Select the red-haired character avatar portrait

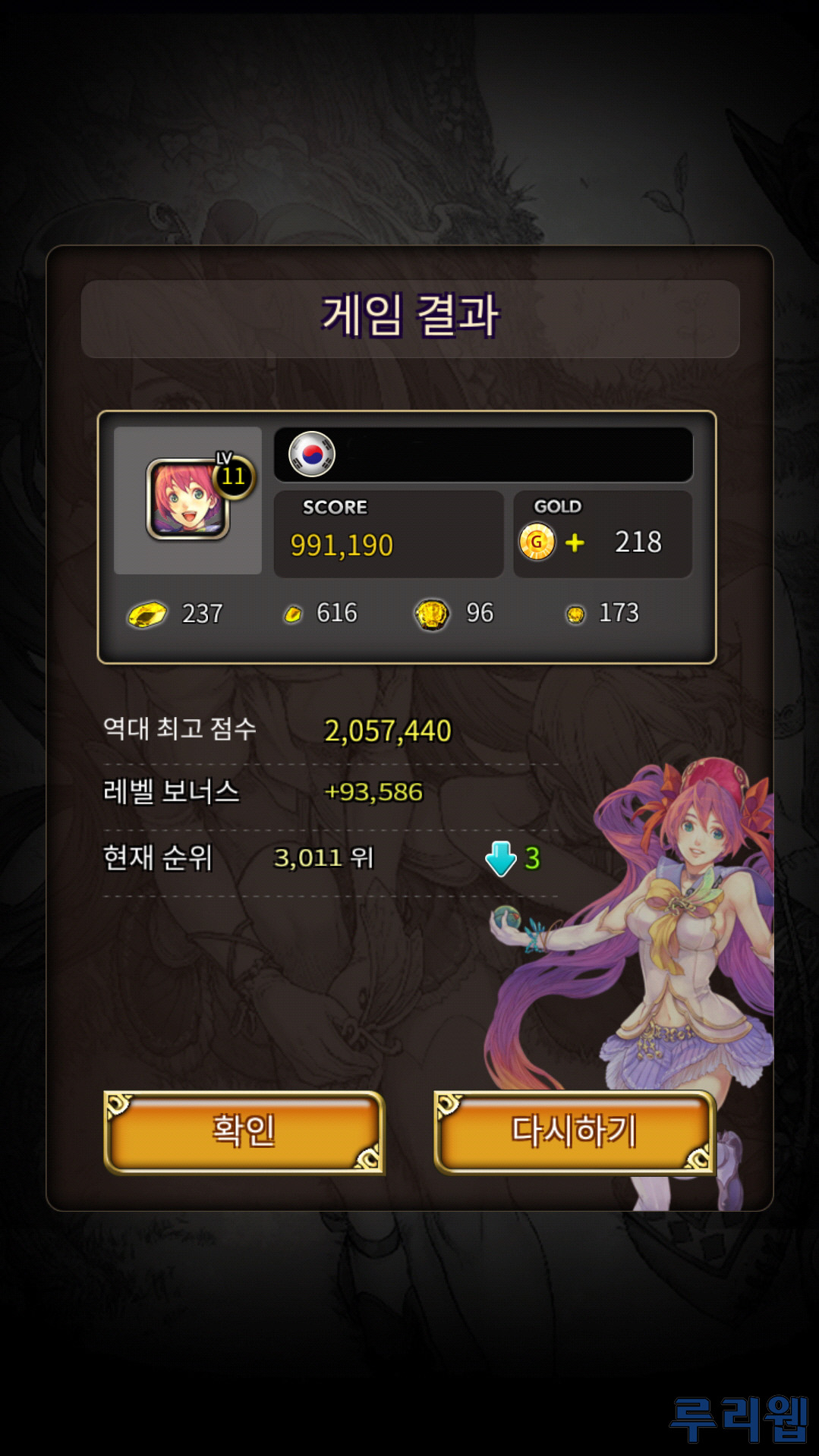187,499
